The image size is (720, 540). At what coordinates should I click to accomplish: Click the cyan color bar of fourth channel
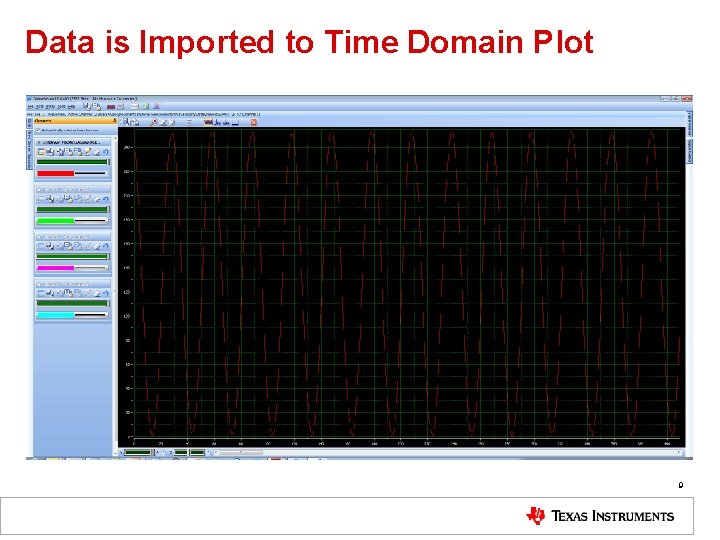(x=56, y=315)
